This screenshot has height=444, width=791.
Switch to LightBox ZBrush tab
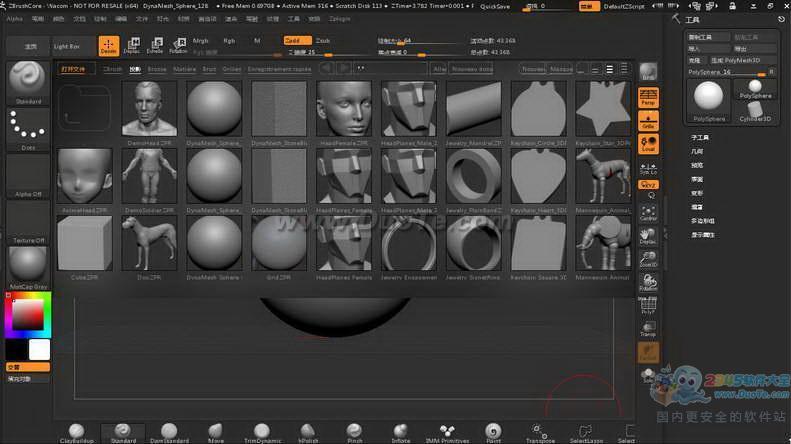[x=112, y=69]
